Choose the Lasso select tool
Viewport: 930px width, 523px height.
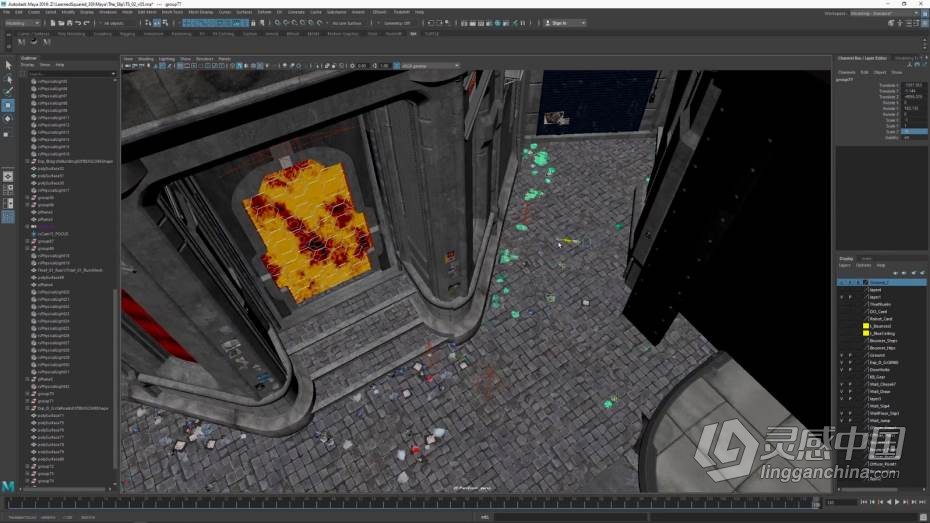click(8, 78)
